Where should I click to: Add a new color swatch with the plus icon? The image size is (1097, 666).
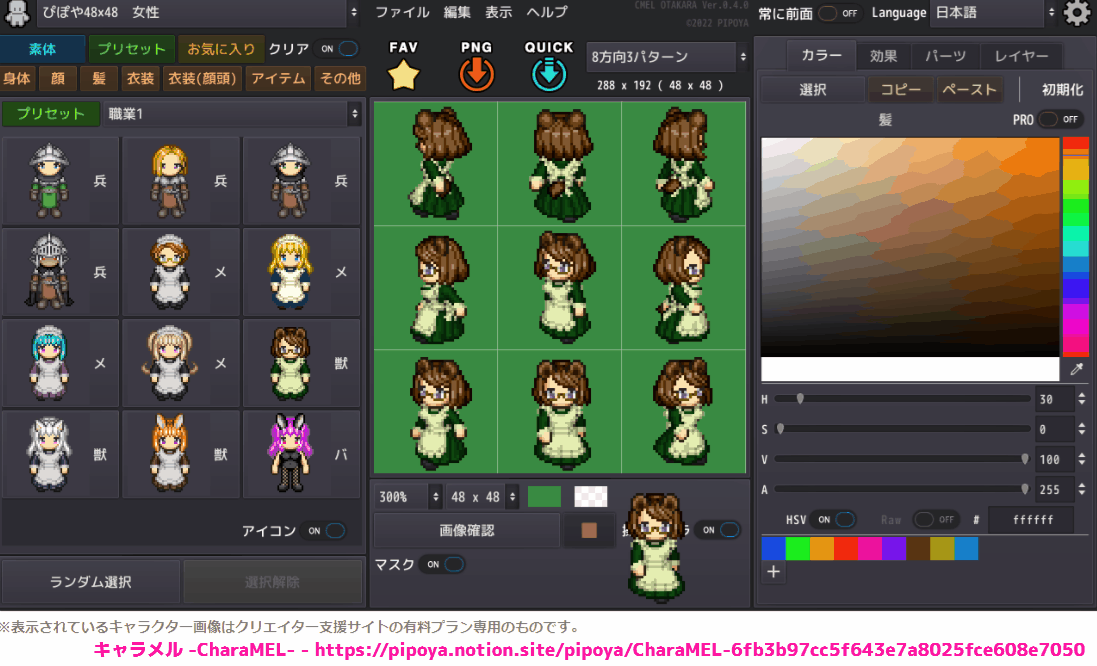tap(774, 571)
